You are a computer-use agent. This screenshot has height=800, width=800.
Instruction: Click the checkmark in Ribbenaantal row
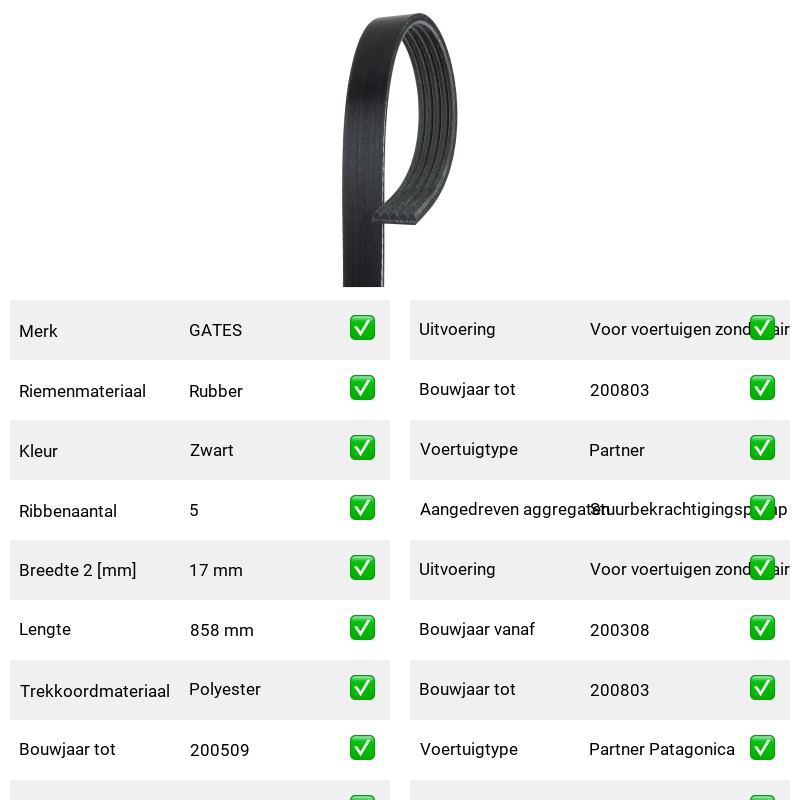pyautogui.click(x=362, y=508)
